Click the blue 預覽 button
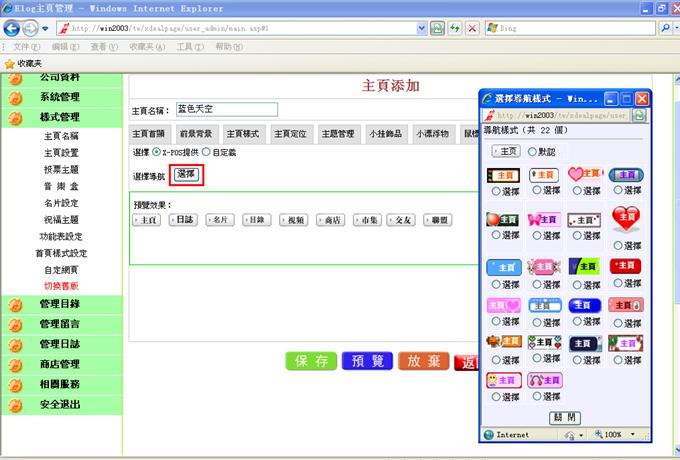The image size is (680, 460). (367, 362)
